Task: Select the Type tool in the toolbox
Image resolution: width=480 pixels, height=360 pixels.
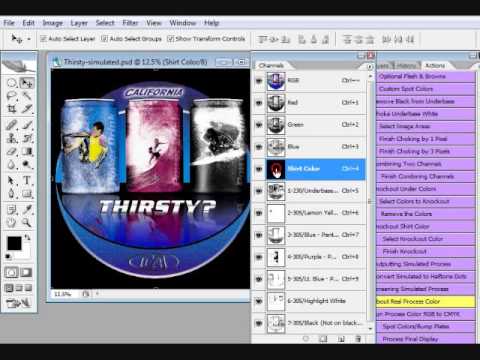Action: coord(27,180)
